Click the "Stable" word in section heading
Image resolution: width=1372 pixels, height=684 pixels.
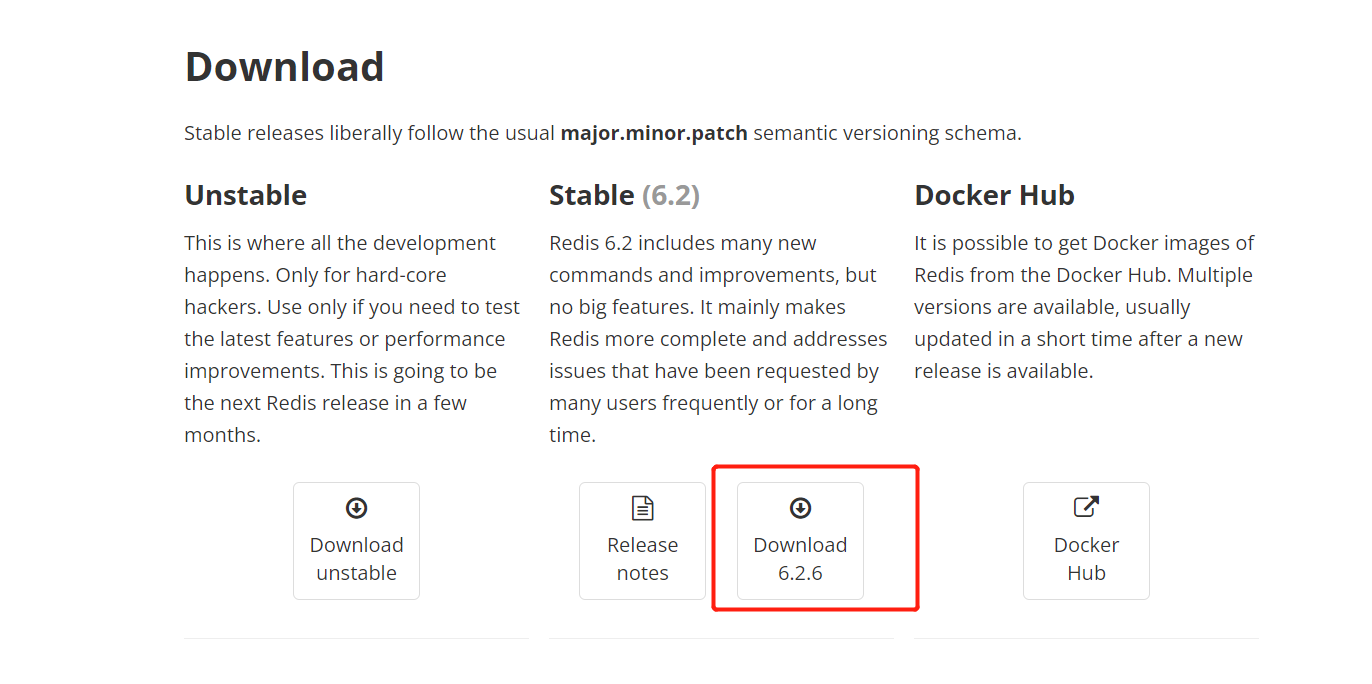click(x=592, y=195)
